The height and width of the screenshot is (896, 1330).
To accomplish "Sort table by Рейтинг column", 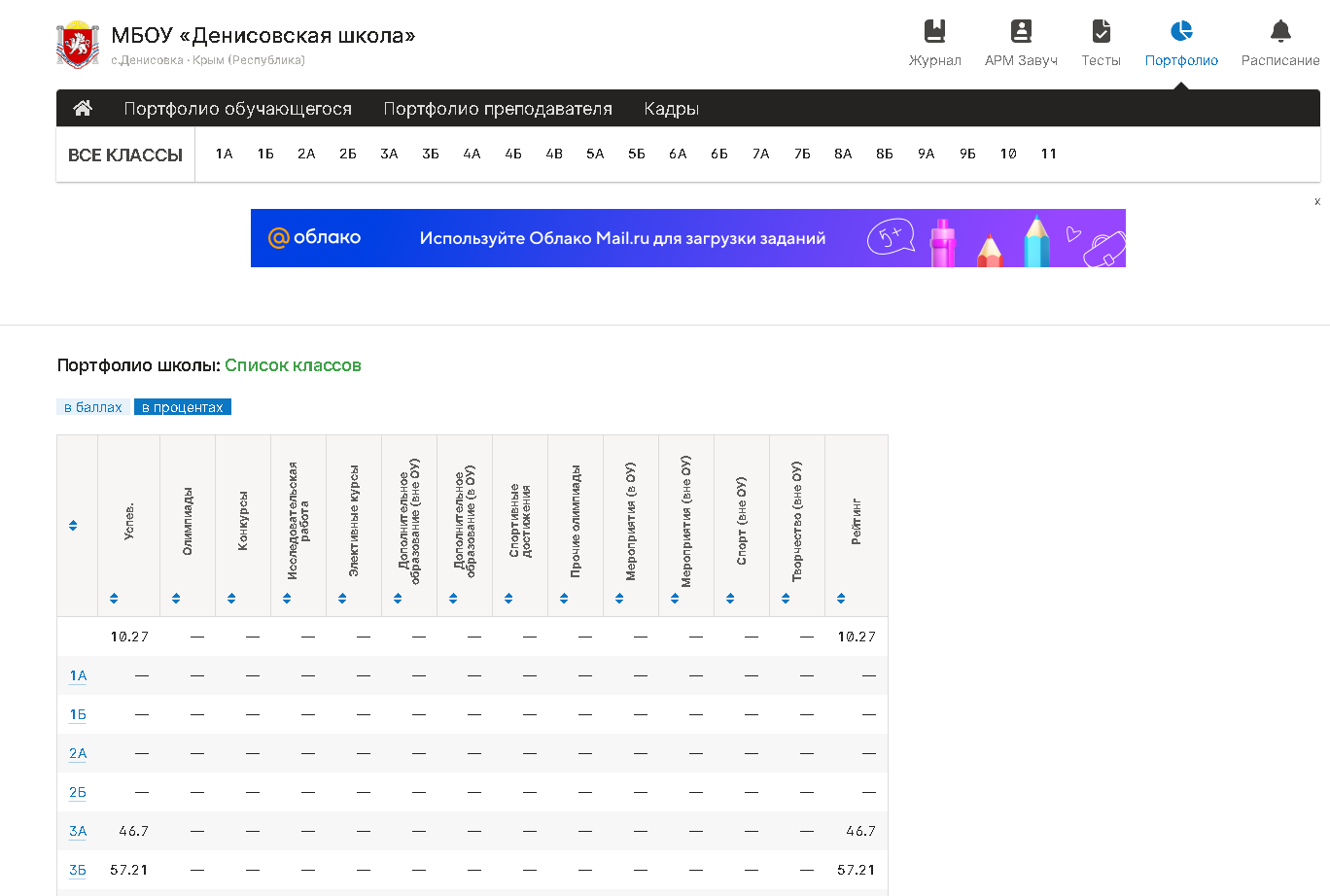I will [841, 599].
